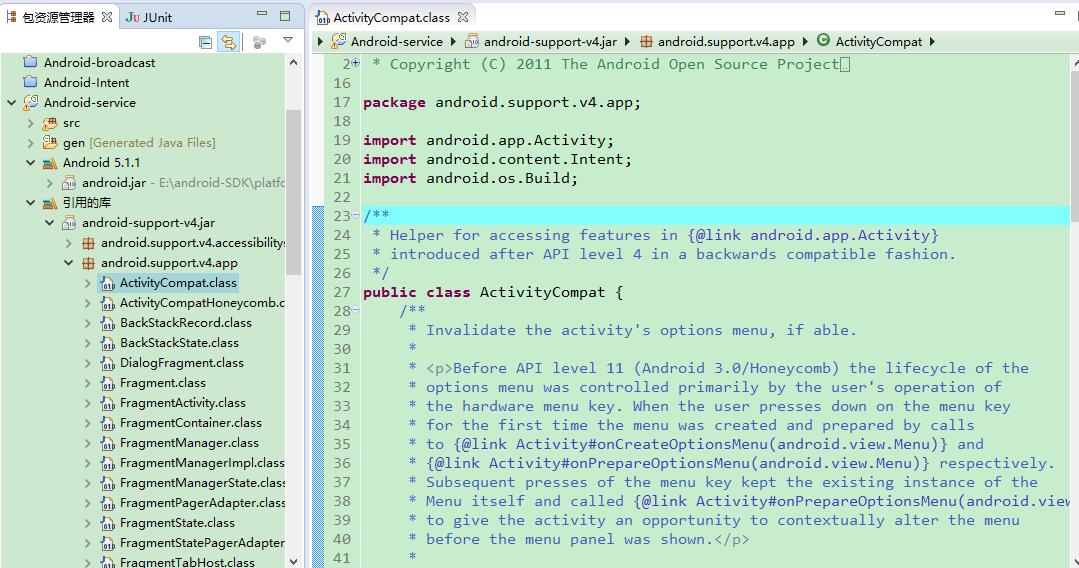Expand the folded copyright comment at line 2
This screenshot has width=1079, height=568.
355,63
